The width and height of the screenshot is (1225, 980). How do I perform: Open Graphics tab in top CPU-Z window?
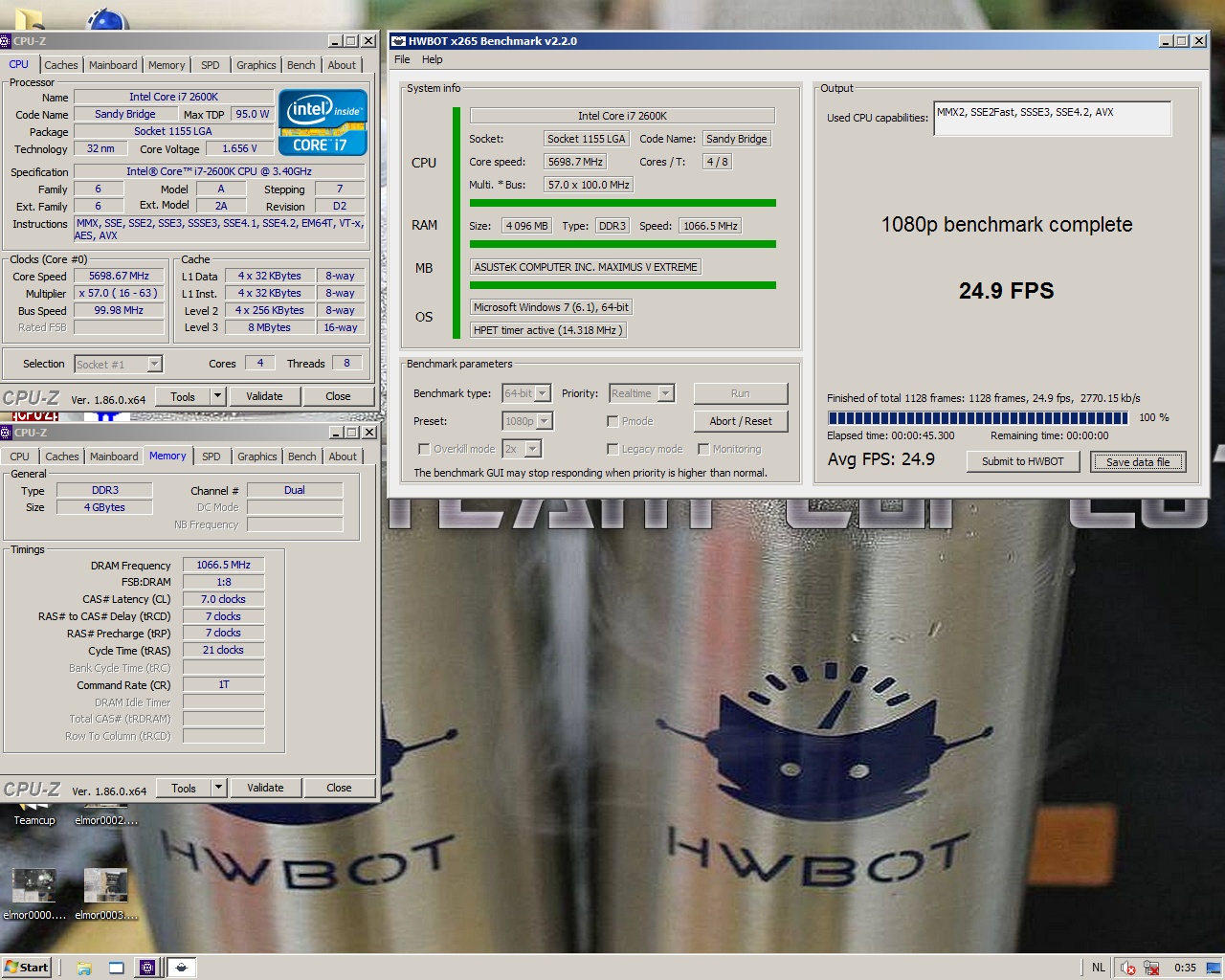click(x=256, y=65)
